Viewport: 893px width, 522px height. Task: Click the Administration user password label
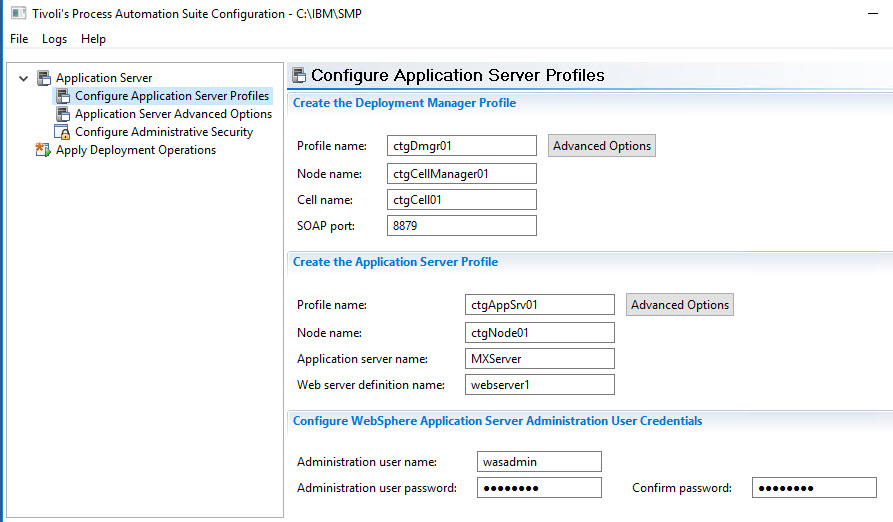pos(376,488)
